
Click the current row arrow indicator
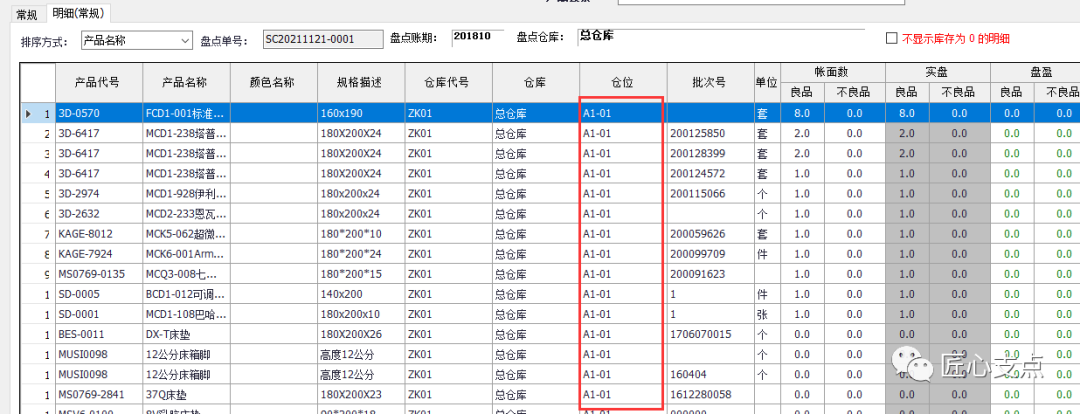(28, 114)
